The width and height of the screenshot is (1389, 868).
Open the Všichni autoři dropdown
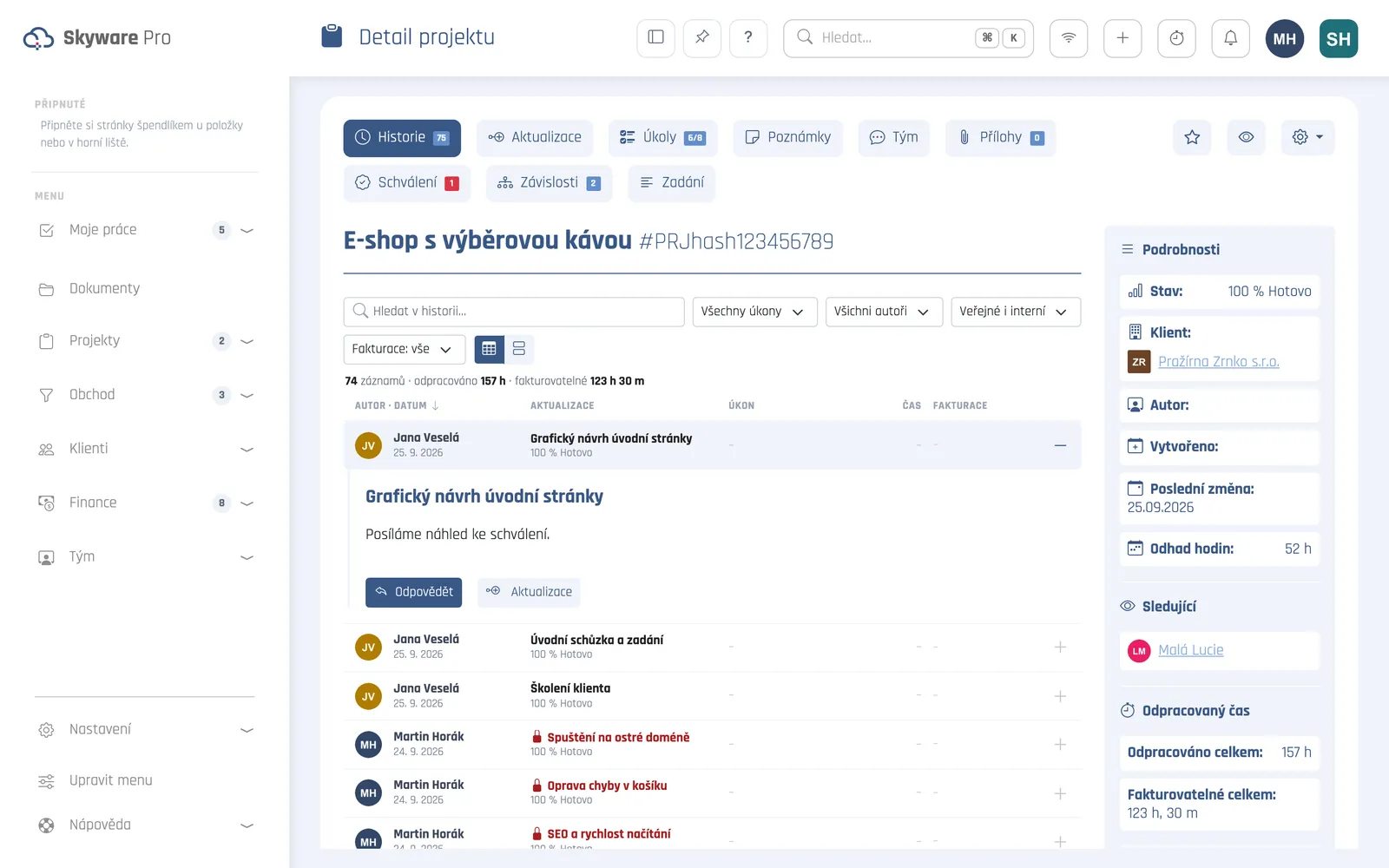884,312
